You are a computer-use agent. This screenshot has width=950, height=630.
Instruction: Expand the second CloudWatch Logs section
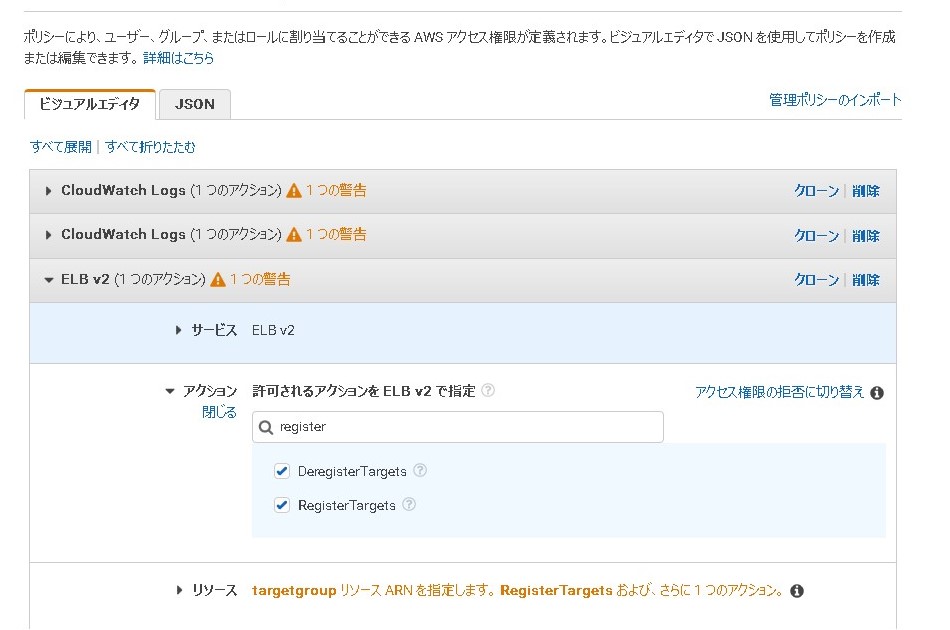tap(49, 235)
